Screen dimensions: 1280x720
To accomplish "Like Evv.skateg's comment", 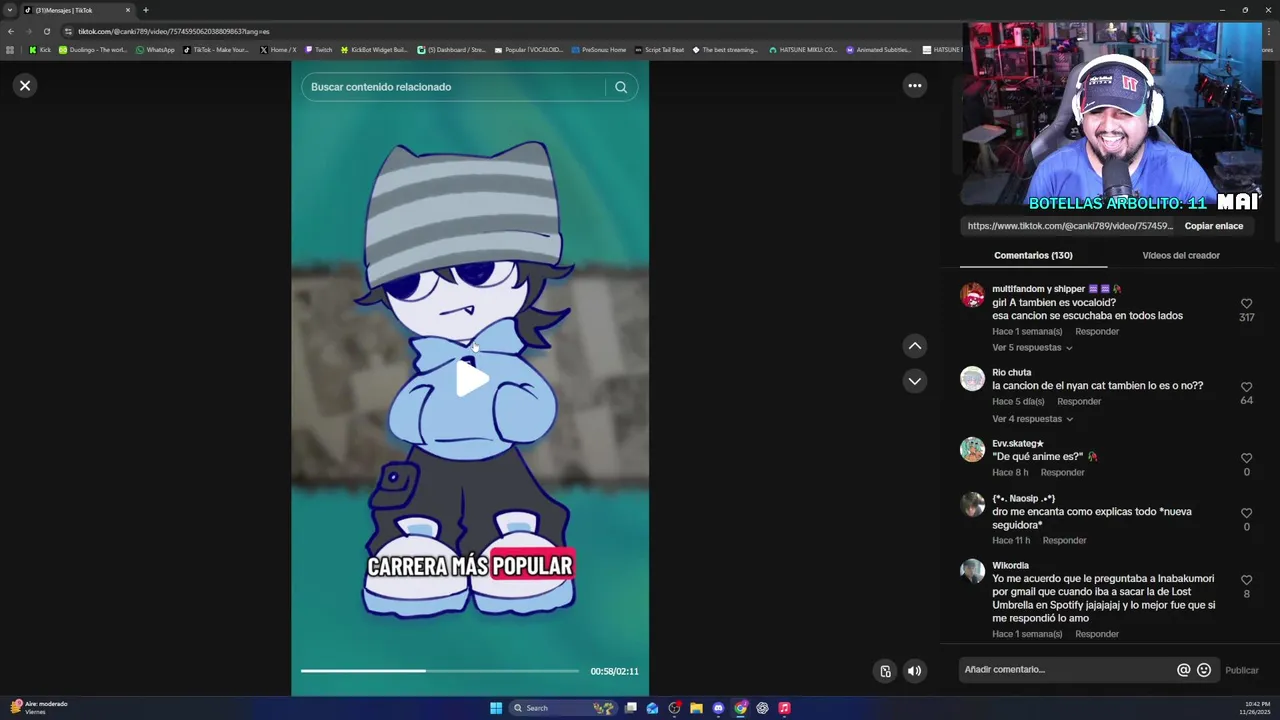I will click(x=1246, y=458).
